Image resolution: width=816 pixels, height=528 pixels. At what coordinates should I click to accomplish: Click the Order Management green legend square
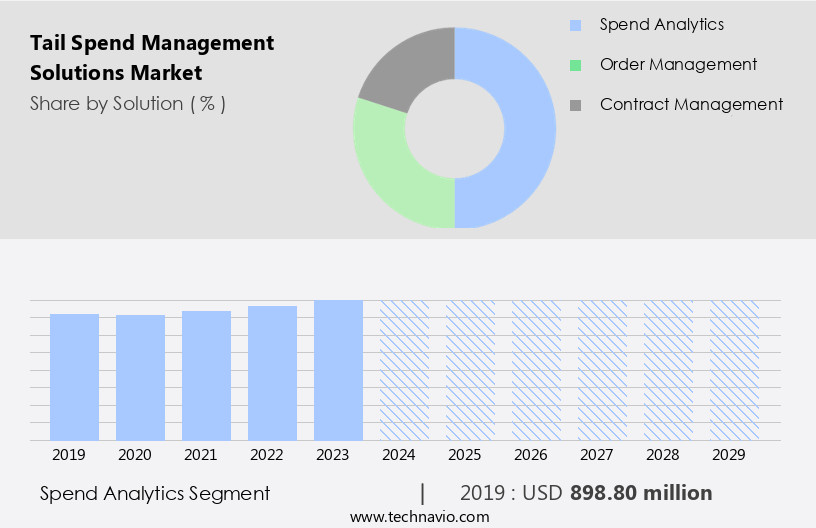(x=575, y=65)
